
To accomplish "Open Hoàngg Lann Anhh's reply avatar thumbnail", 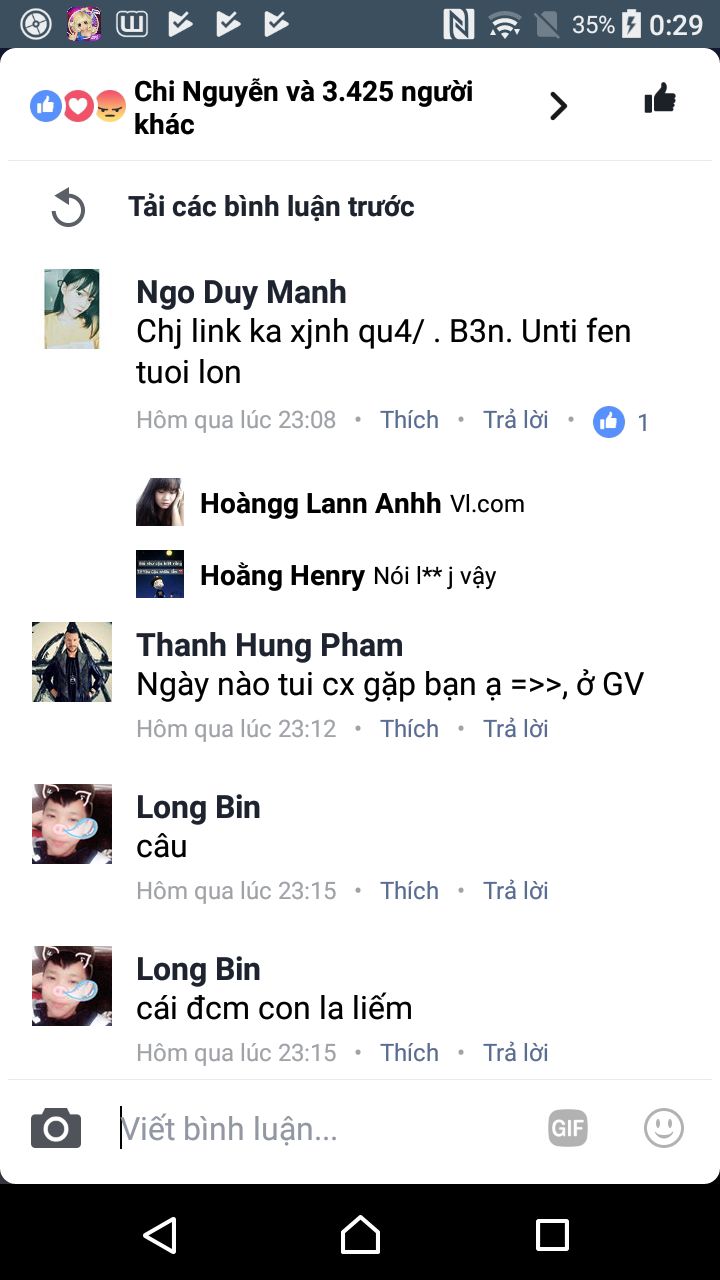I will tap(160, 502).
